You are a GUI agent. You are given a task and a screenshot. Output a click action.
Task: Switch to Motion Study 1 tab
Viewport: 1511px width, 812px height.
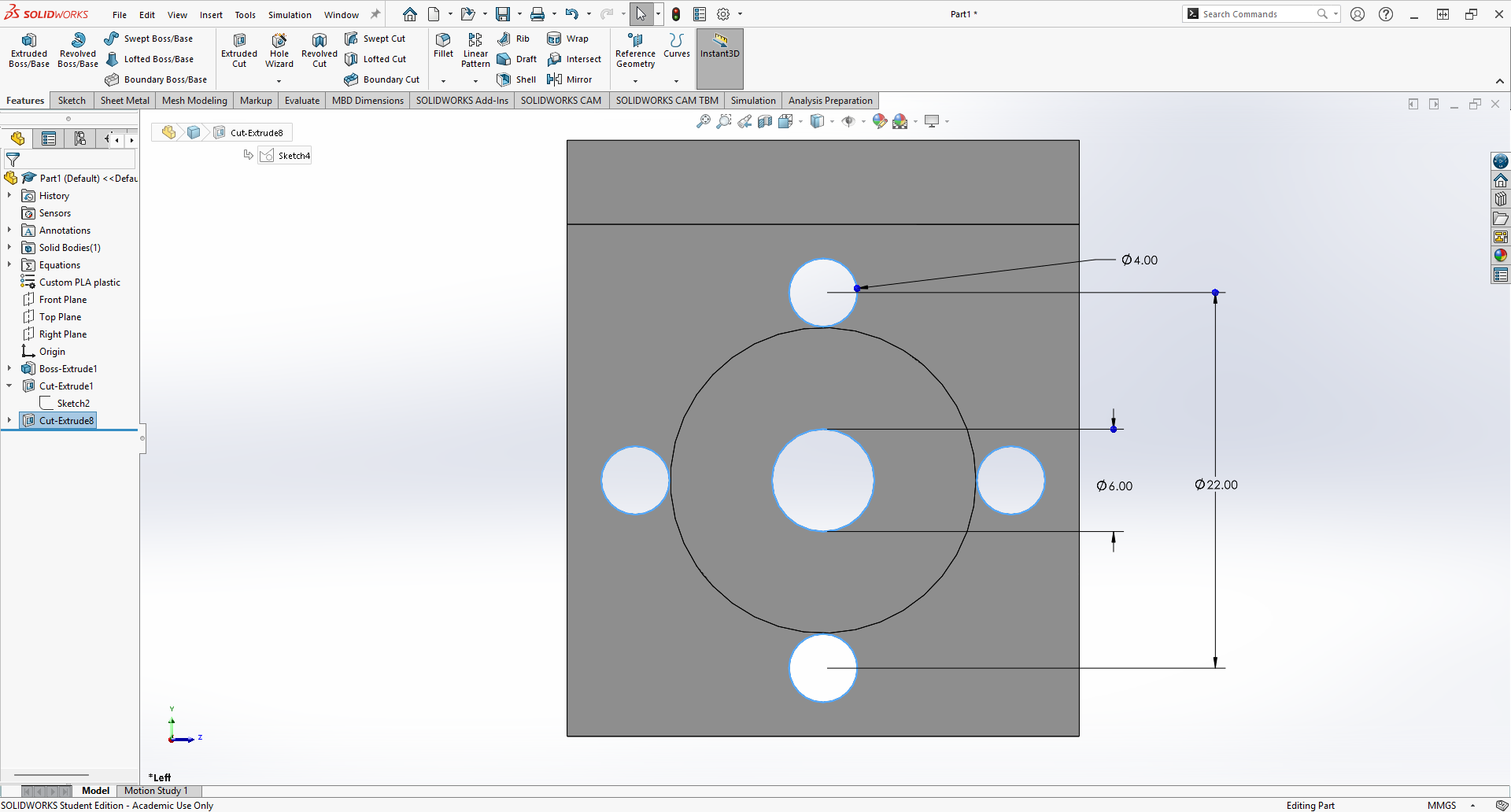click(x=156, y=791)
